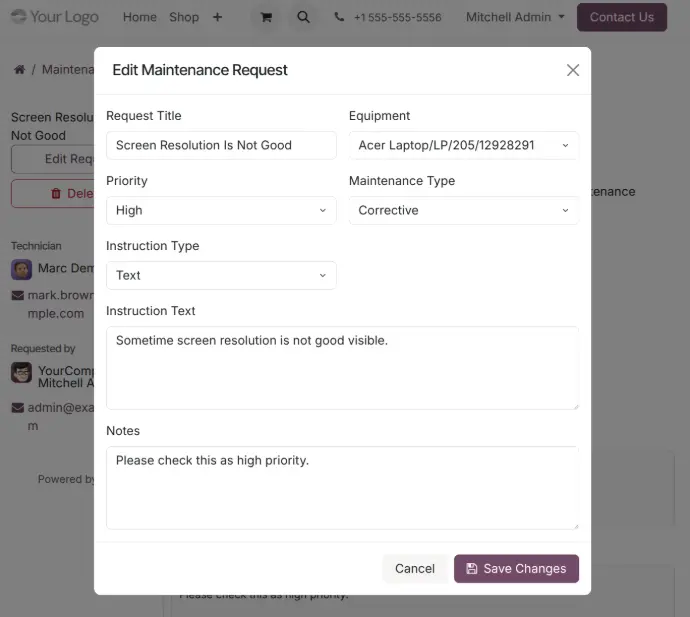690x617 pixels.
Task: Navigate to the Home menu item
Action: [140, 17]
